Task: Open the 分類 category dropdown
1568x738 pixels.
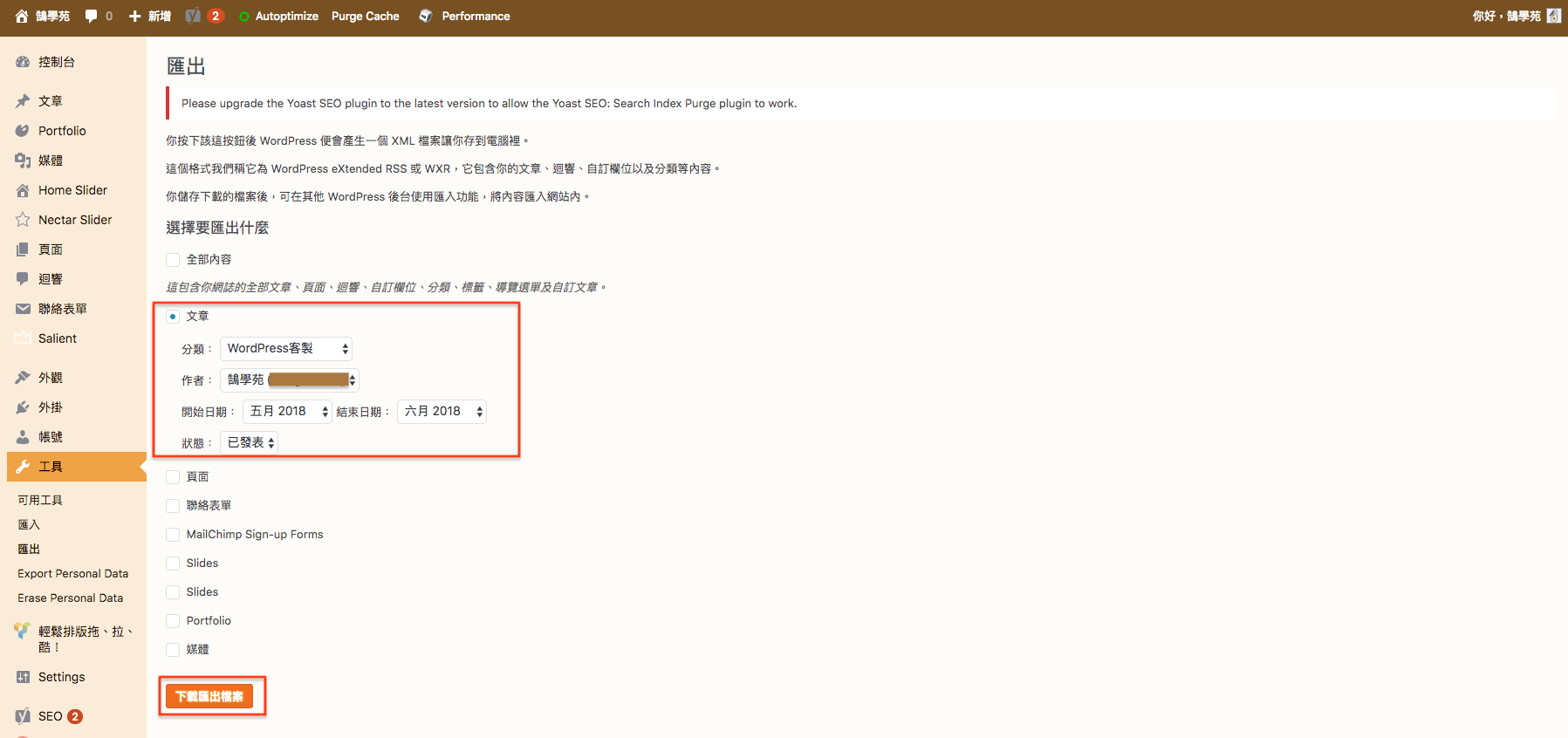Action: pyautogui.click(x=286, y=349)
